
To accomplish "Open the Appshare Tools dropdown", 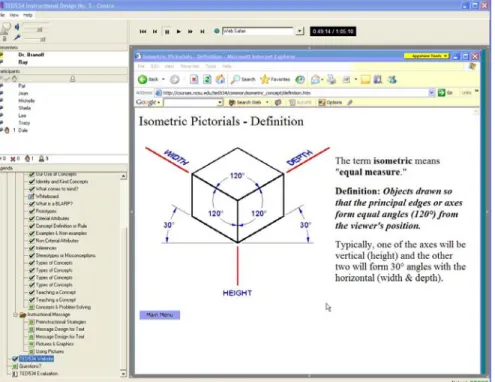I will coord(426,56).
